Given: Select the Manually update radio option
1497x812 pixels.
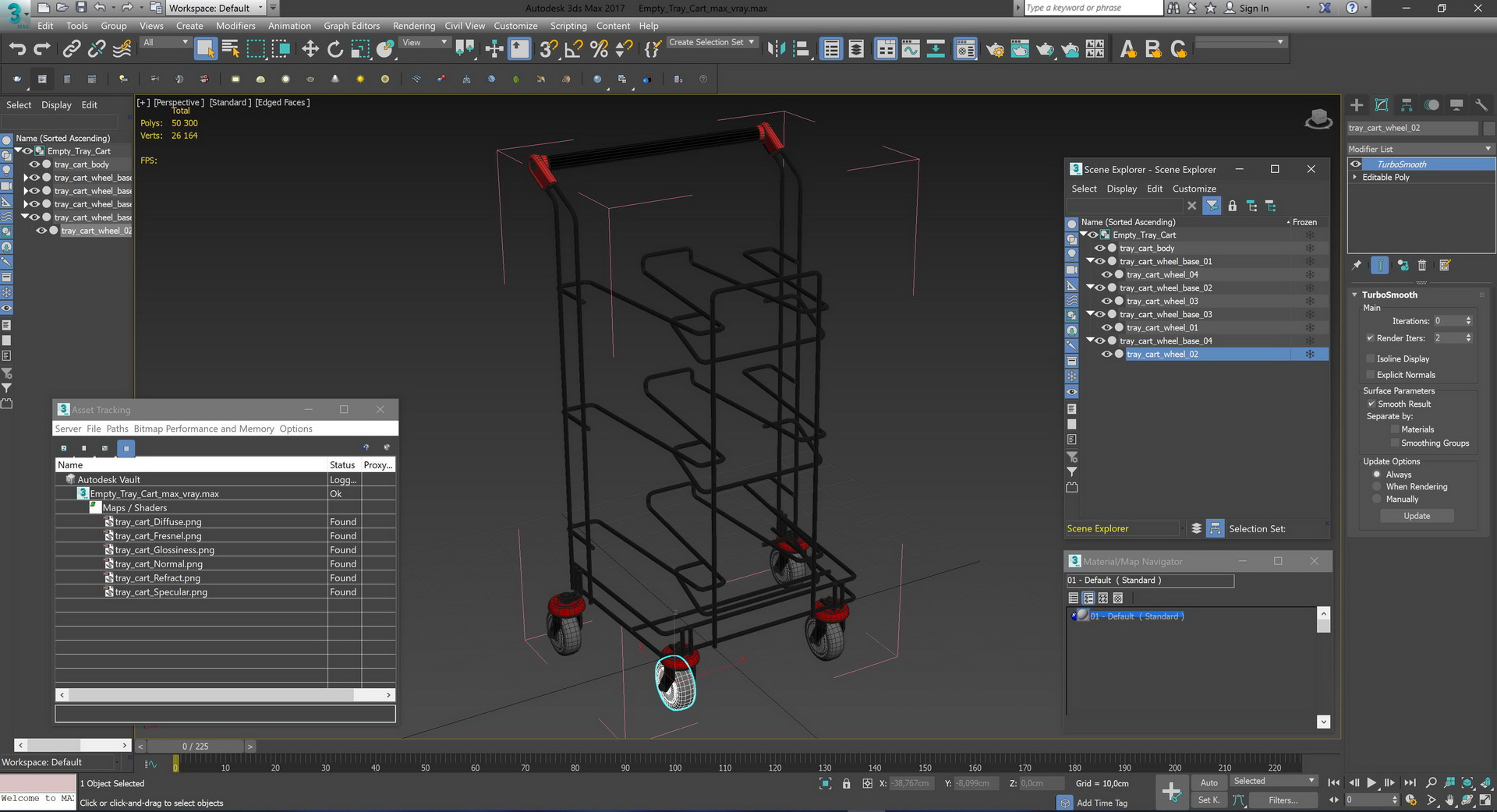Looking at the screenshot, I should coord(1377,500).
